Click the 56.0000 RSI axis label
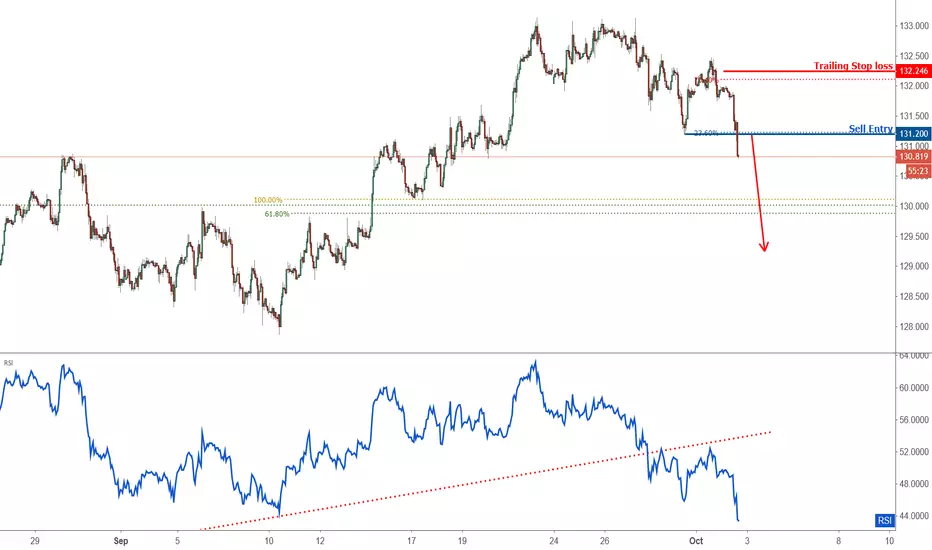 (x=914, y=420)
